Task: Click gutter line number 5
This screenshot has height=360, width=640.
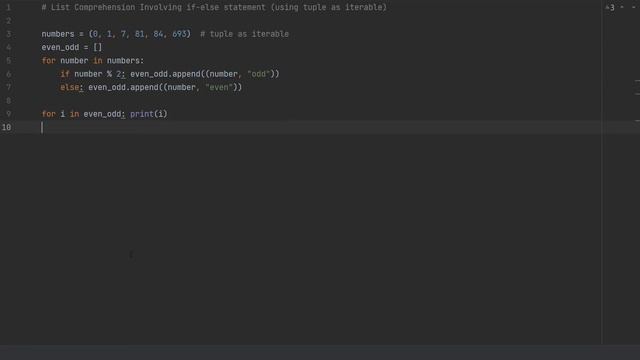Action: pos(8,61)
